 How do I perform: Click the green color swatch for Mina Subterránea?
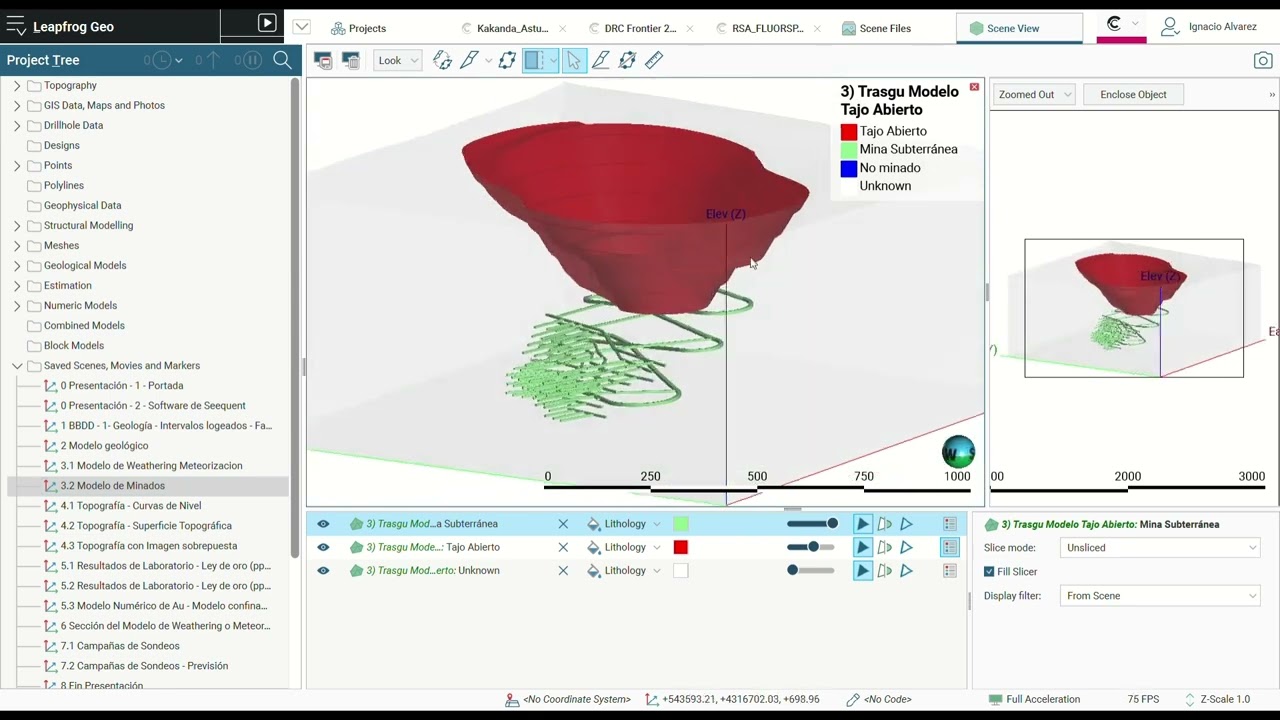681,524
